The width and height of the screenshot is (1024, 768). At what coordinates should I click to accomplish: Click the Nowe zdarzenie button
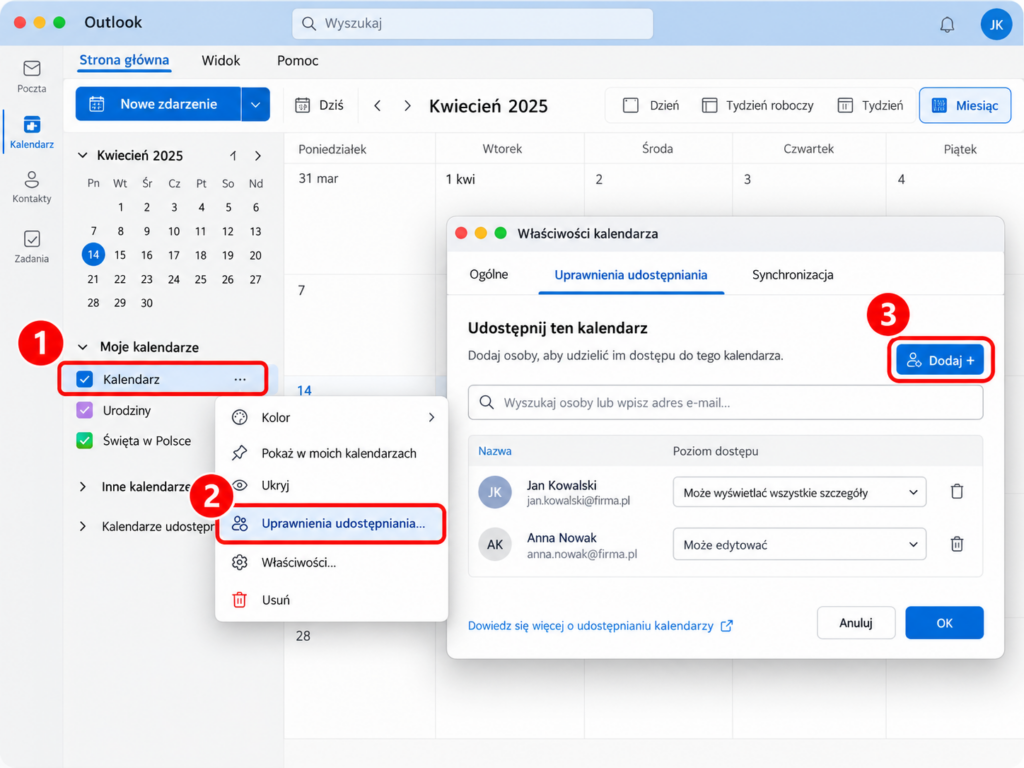[159, 104]
